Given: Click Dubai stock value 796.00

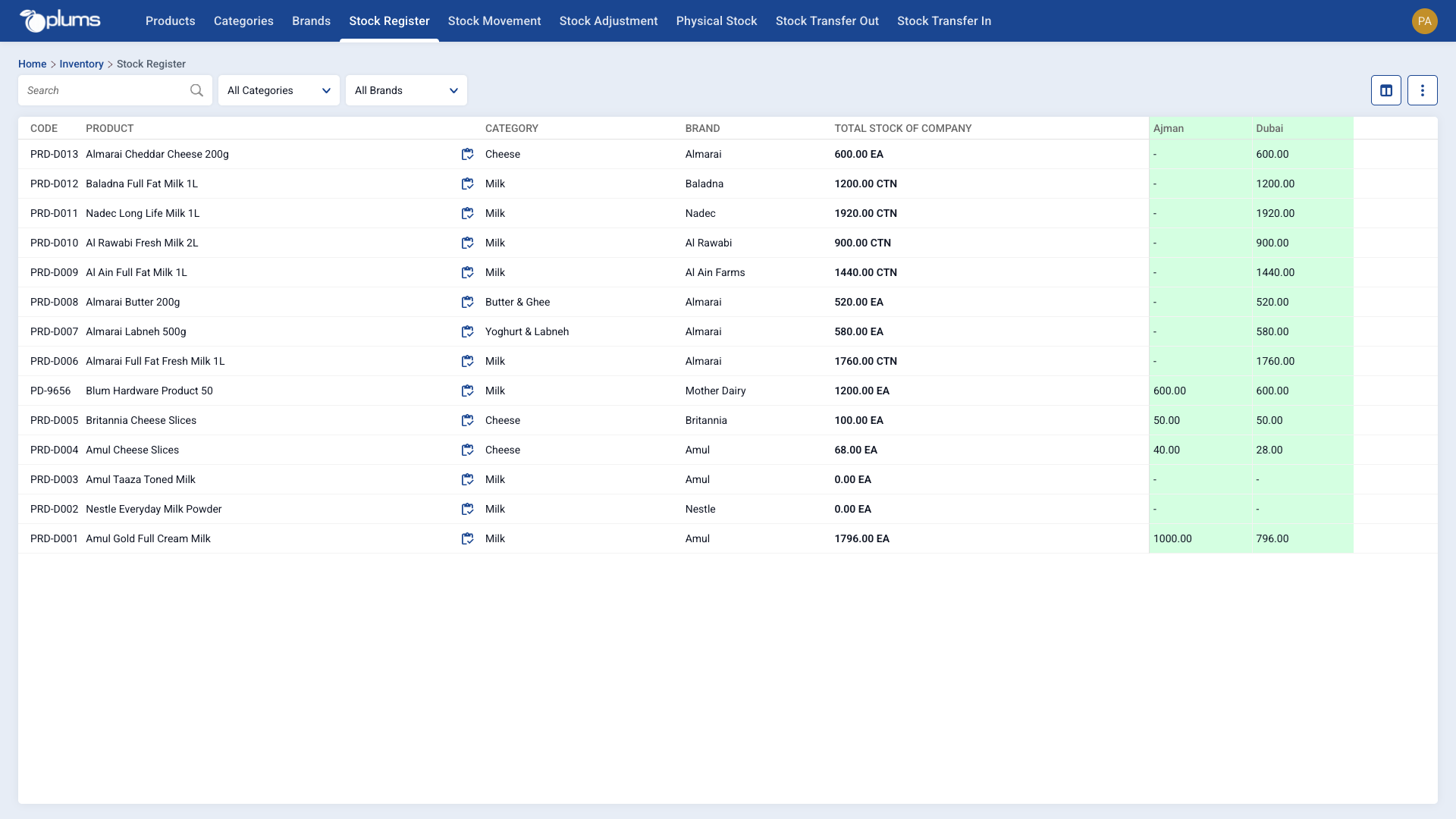Looking at the screenshot, I should tap(1272, 538).
